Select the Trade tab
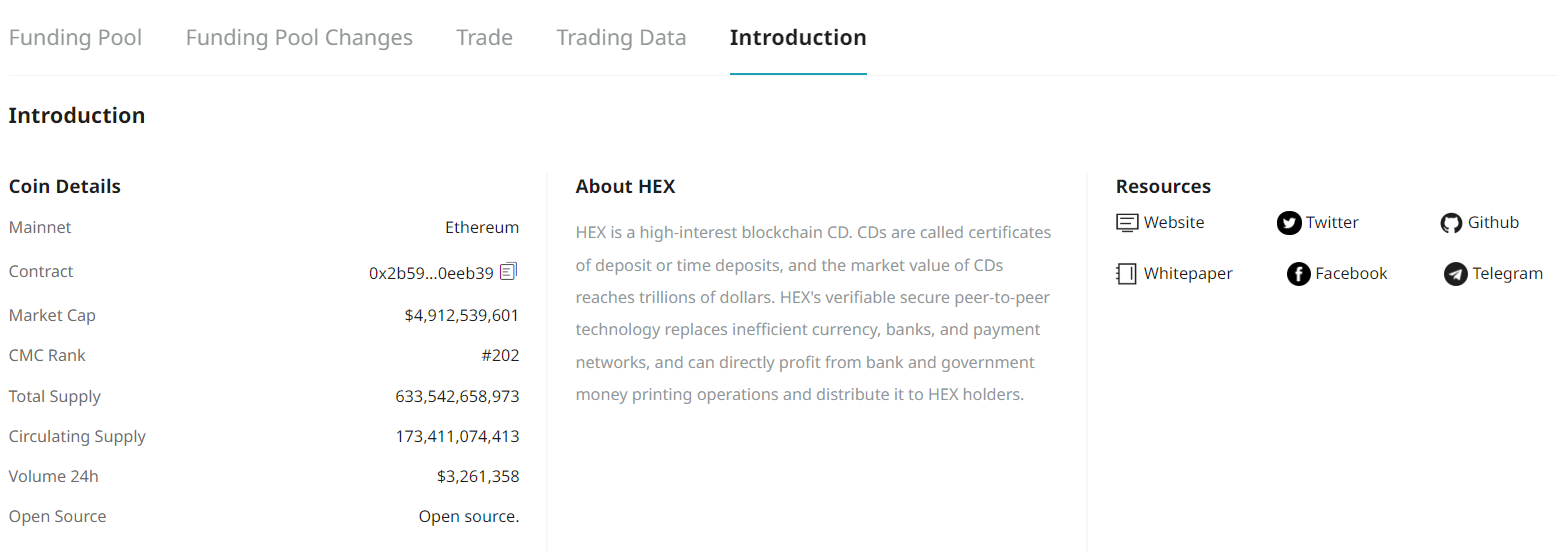The height and width of the screenshot is (551, 1558). [484, 38]
